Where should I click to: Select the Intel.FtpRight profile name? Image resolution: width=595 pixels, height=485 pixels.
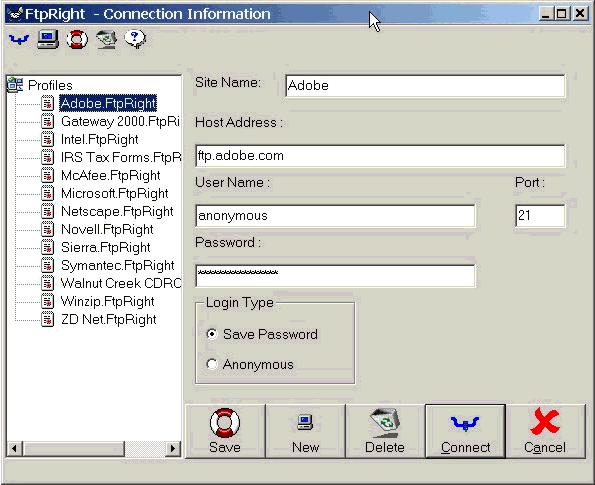99,139
